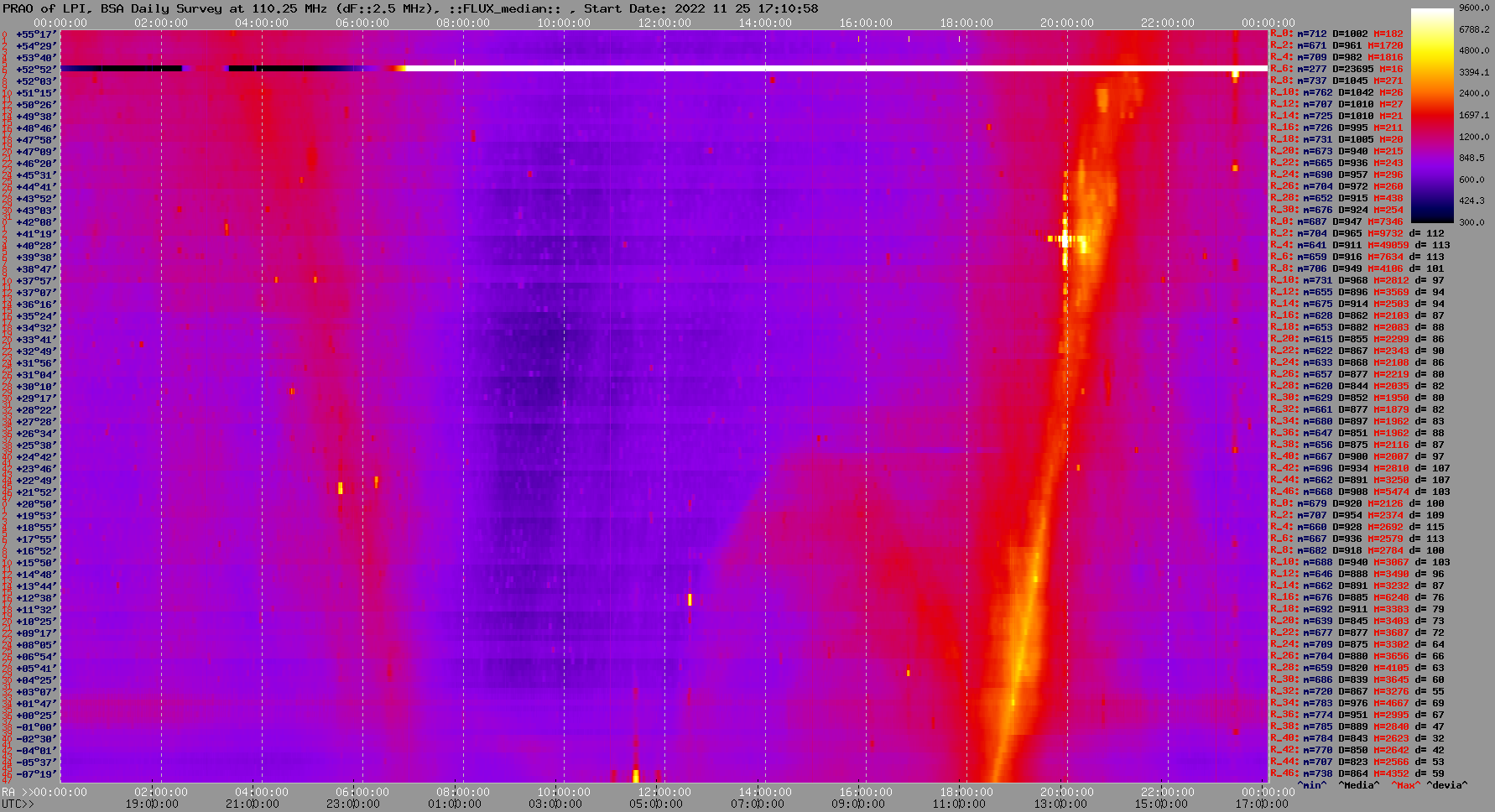
Task: Click the bright cross-shaped source near +40°28'
Action: 1065,239
